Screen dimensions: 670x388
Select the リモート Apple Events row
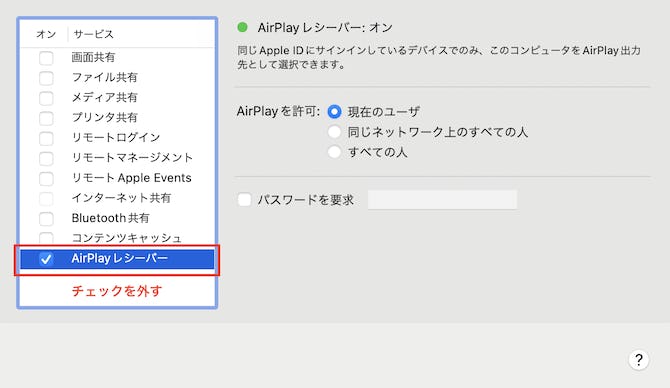coord(117,178)
